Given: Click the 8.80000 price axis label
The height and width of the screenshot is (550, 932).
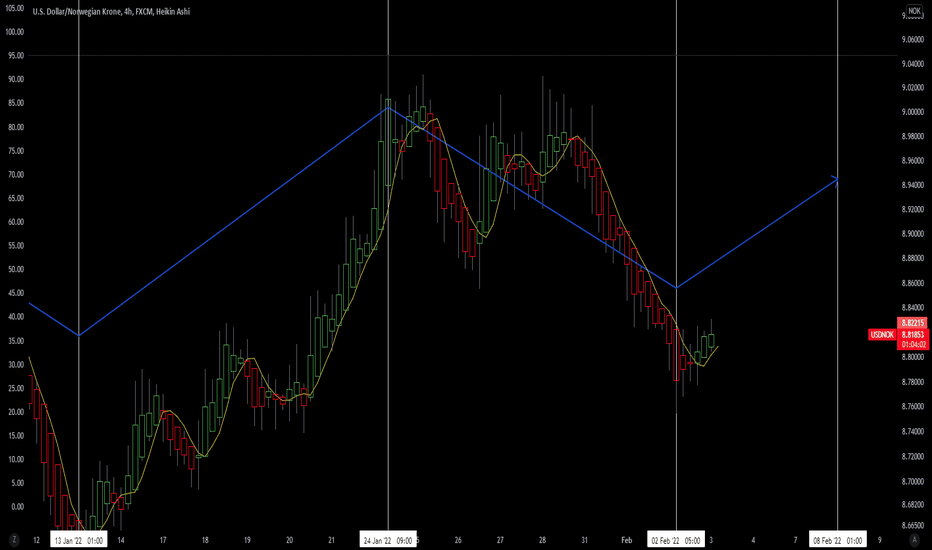Looking at the screenshot, I should pos(912,357).
